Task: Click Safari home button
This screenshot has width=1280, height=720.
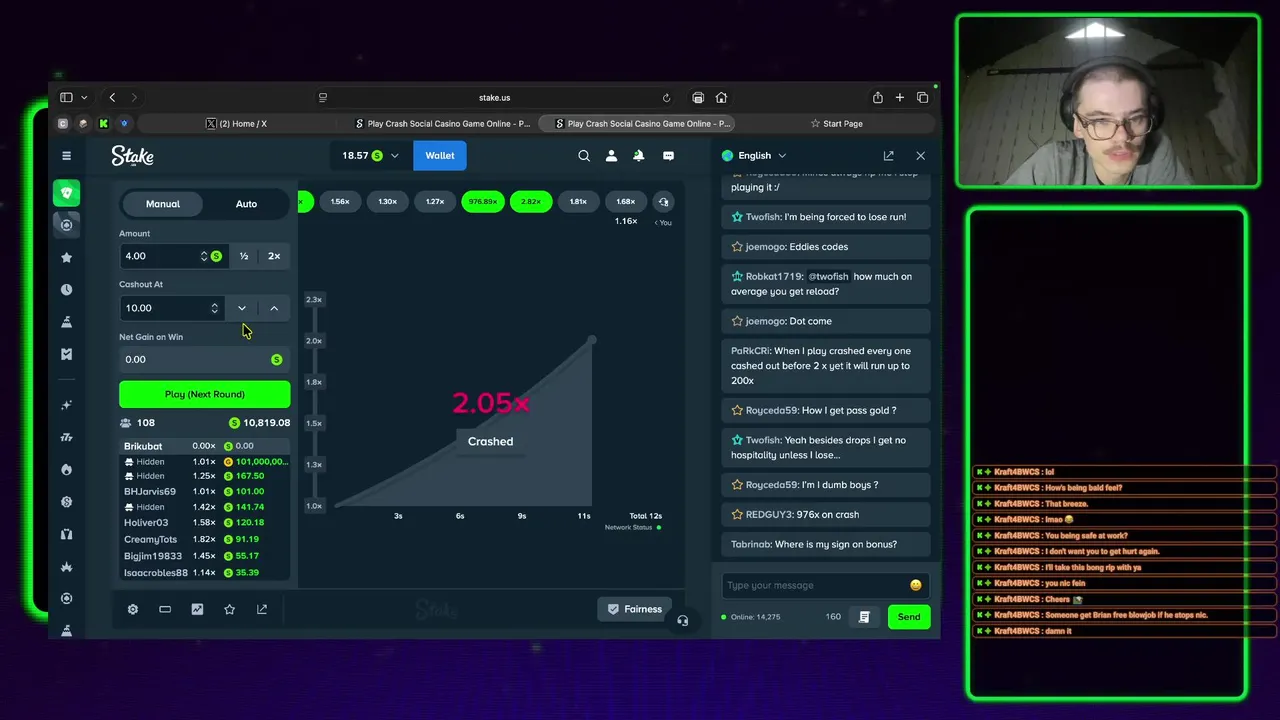Action: (721, 97)
